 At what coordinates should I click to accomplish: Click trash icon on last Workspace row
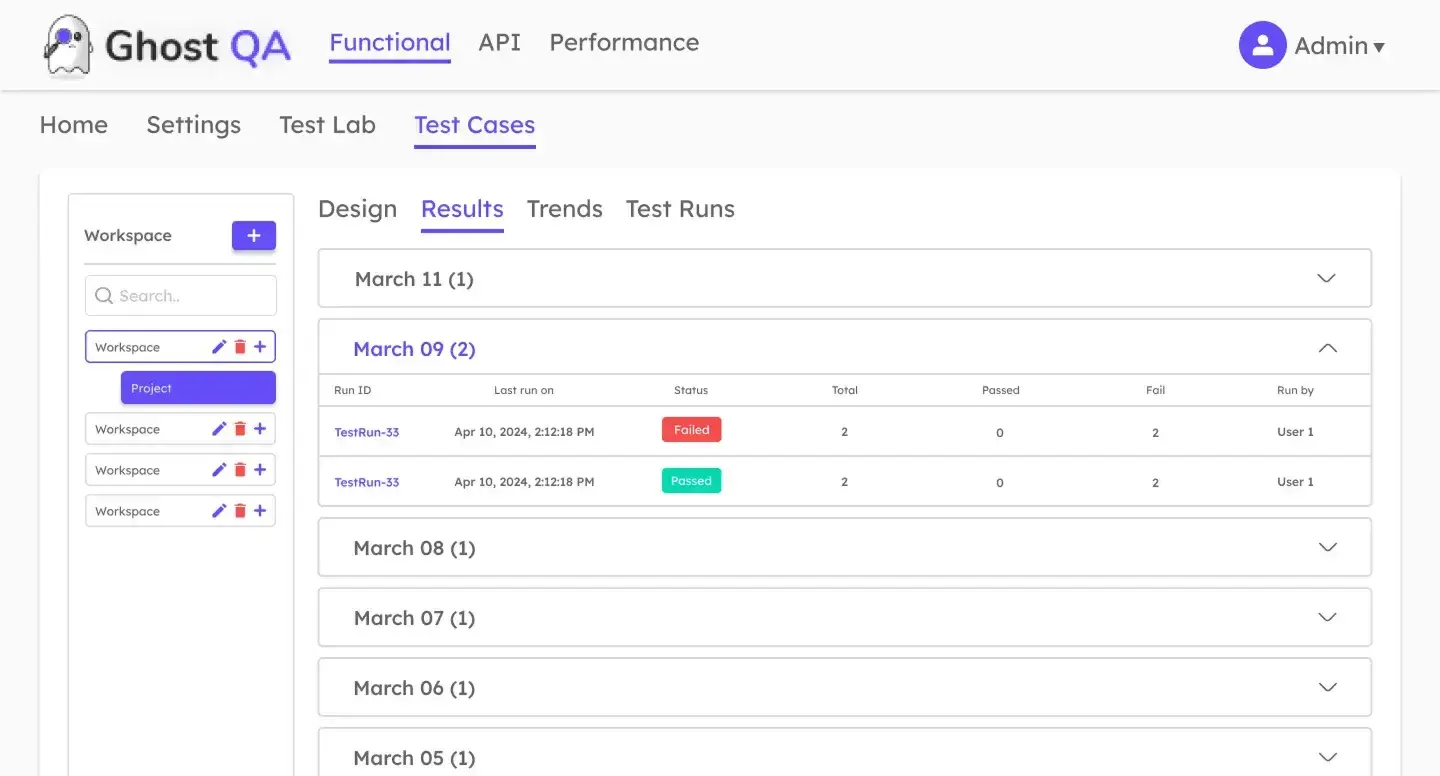[240, 511]
